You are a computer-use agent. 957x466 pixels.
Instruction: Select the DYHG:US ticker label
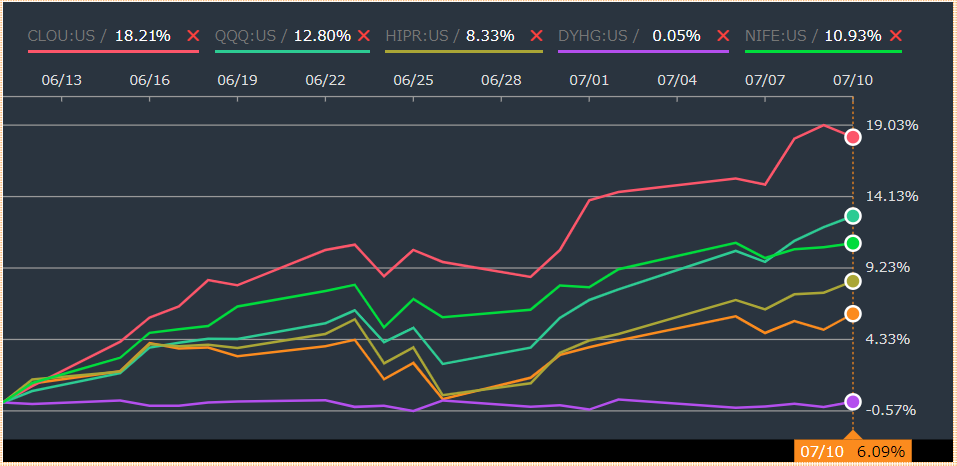(x=592, y=36)
